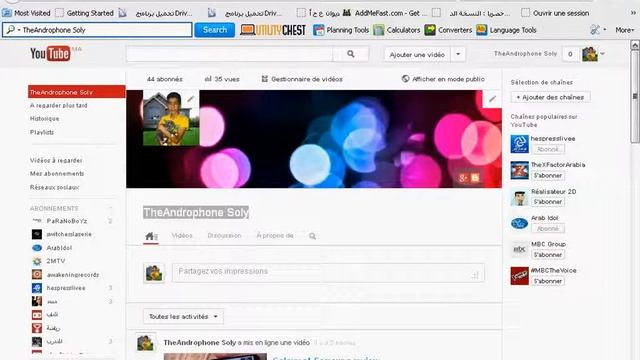Open Most Visited bookmarks
Viewport: 640px width, 360px height.
[26, 13]
